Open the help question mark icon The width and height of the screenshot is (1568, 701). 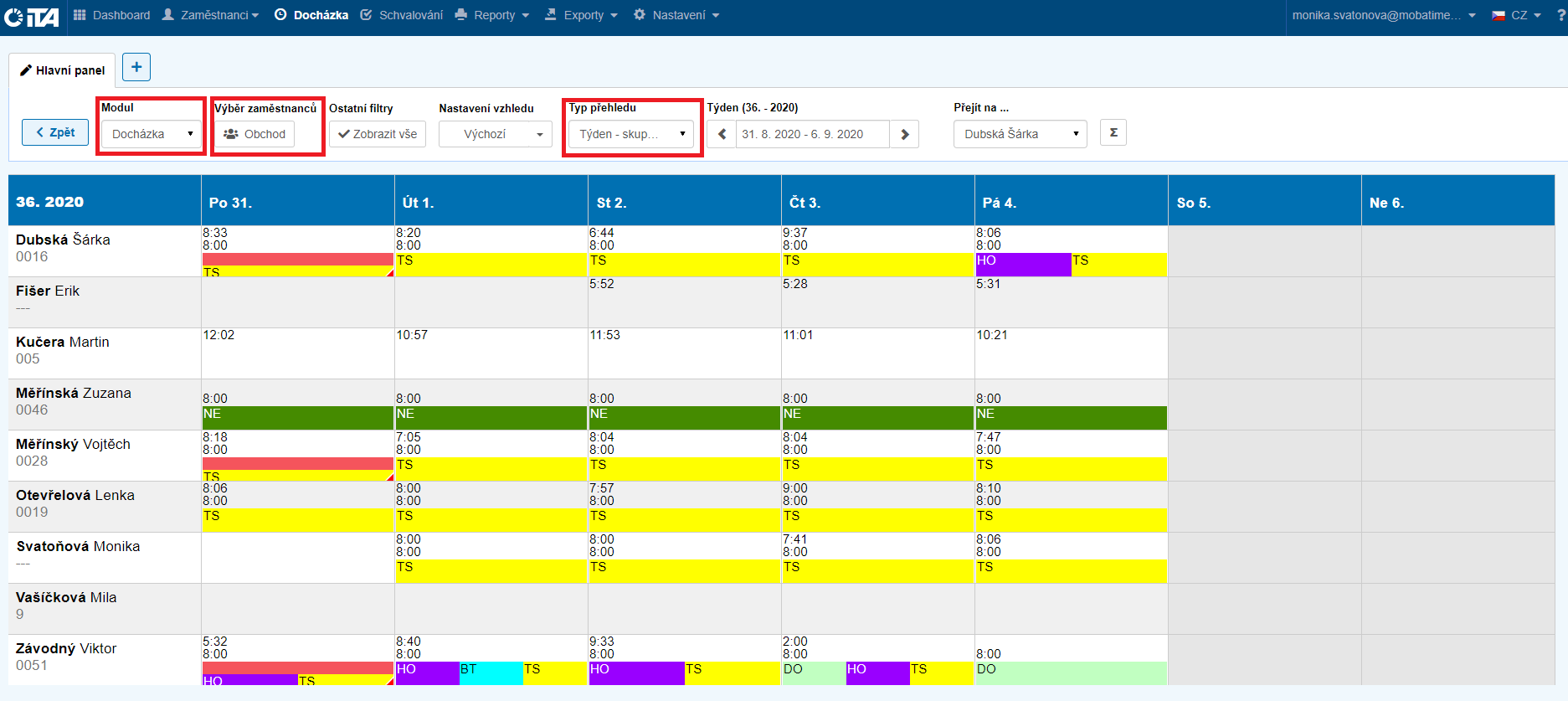[x=1561, y=15]
